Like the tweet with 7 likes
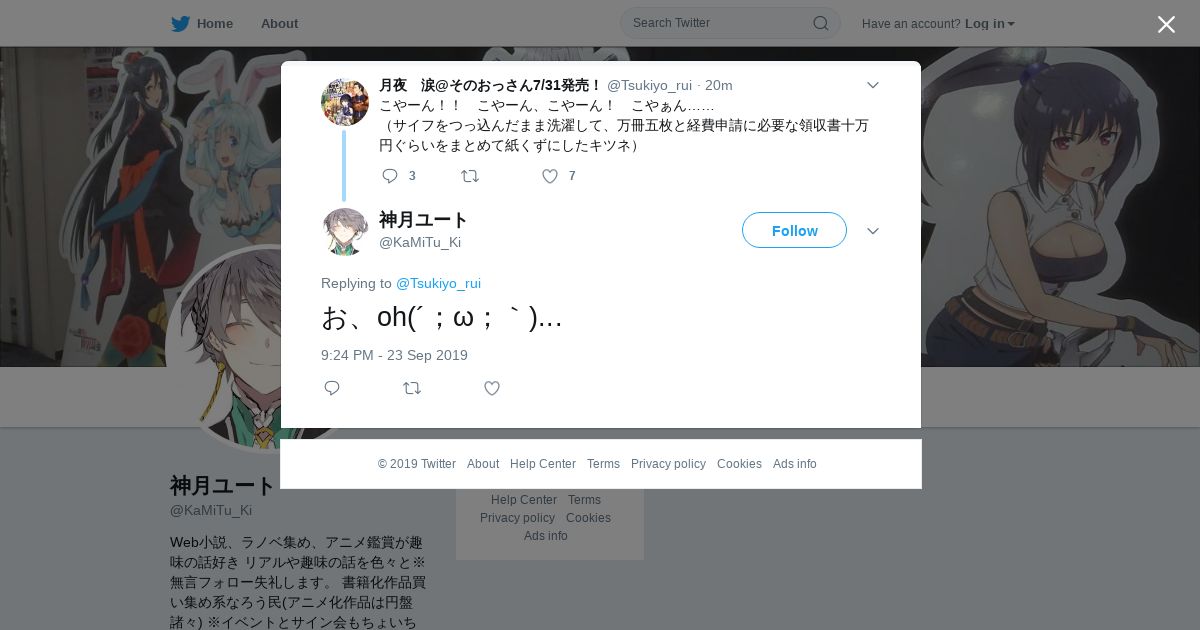1200x630 pixels. click(550, 176)
